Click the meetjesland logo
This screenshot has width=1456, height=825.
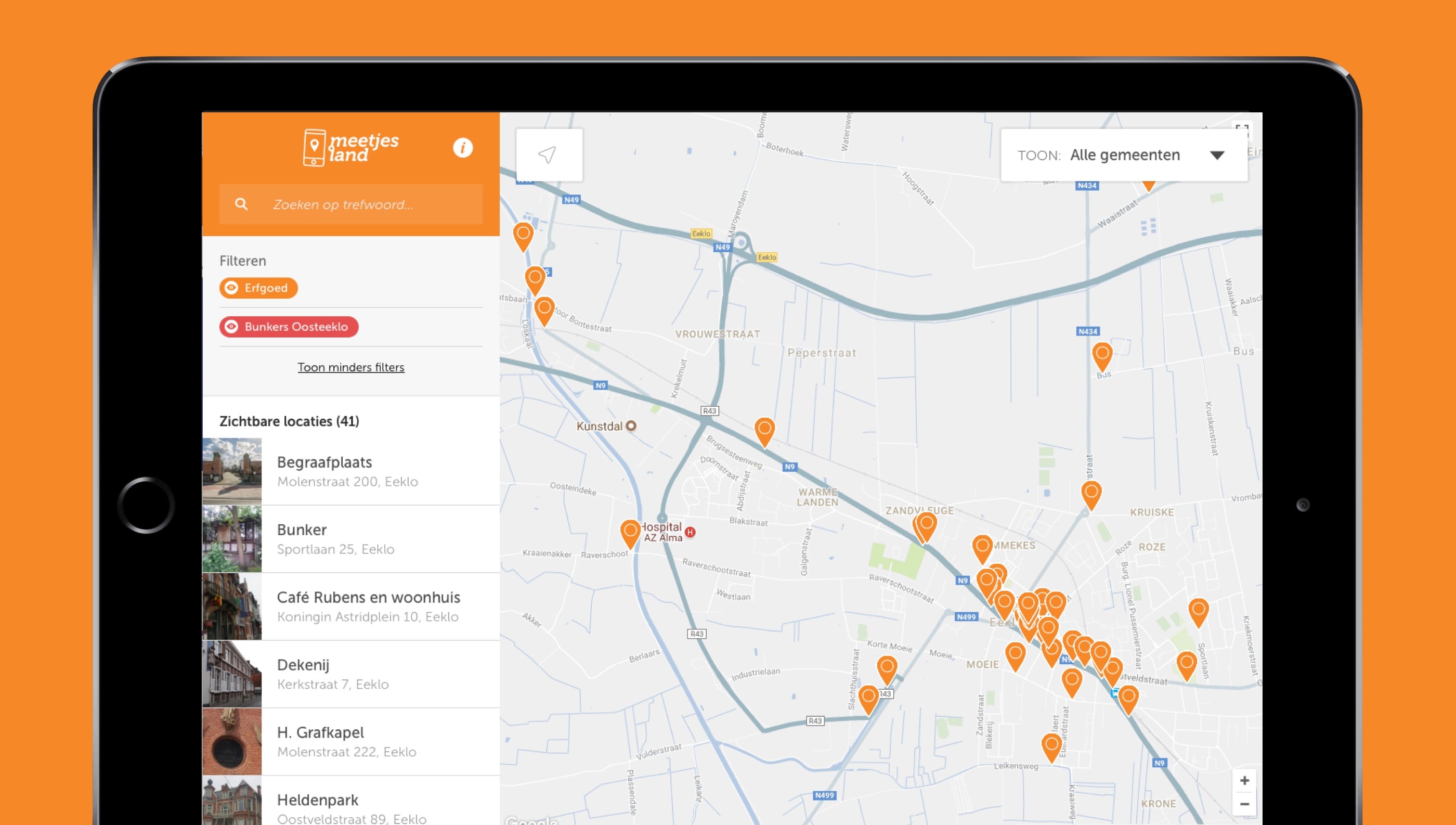point(351,148)
